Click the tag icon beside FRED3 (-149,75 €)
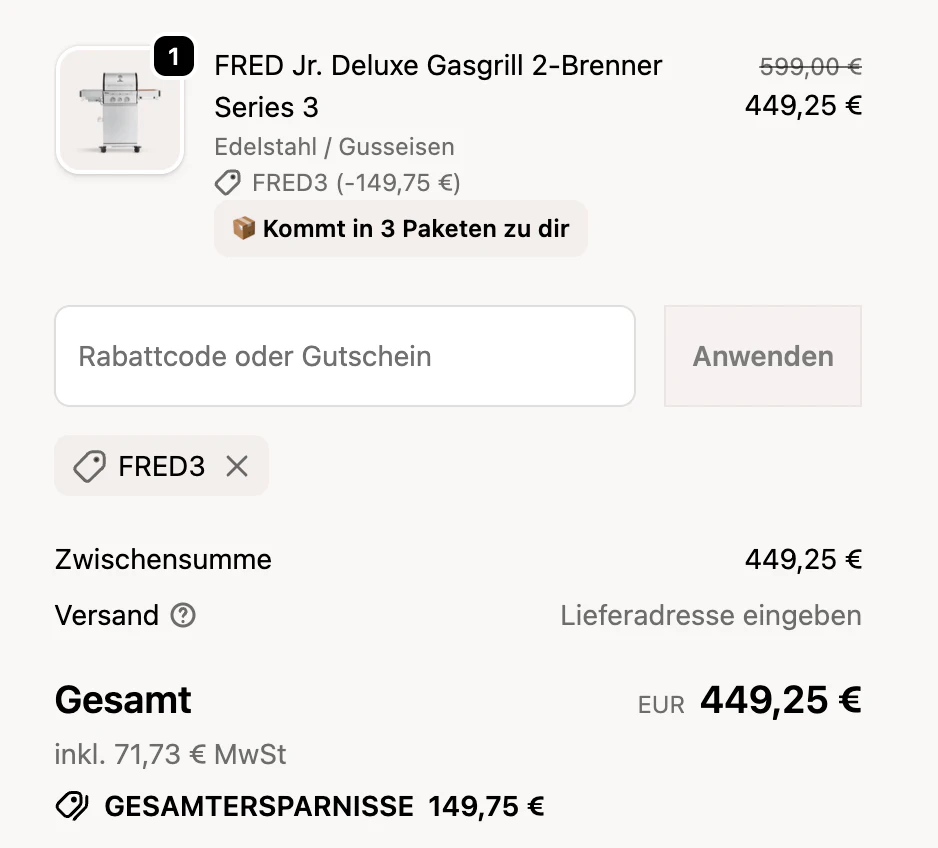The width and height of the screenshot is (938, 848). coord(228,183)
